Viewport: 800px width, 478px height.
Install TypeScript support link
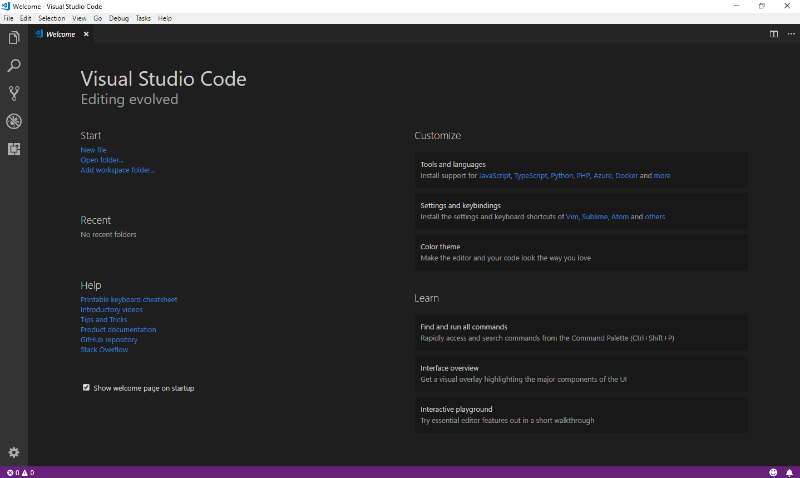(530, 175)
